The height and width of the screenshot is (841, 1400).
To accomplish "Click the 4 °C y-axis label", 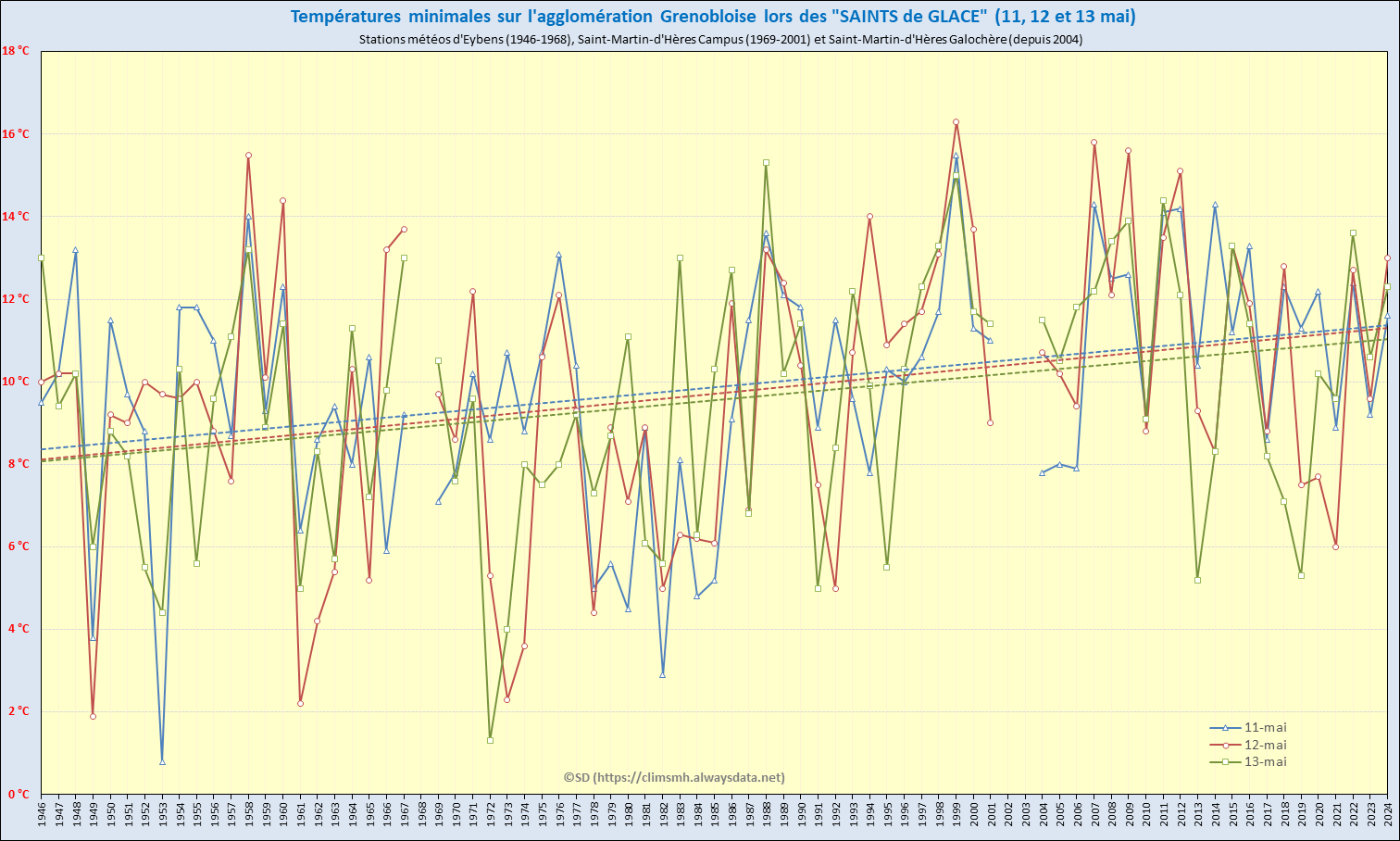I will click(19, 629).
